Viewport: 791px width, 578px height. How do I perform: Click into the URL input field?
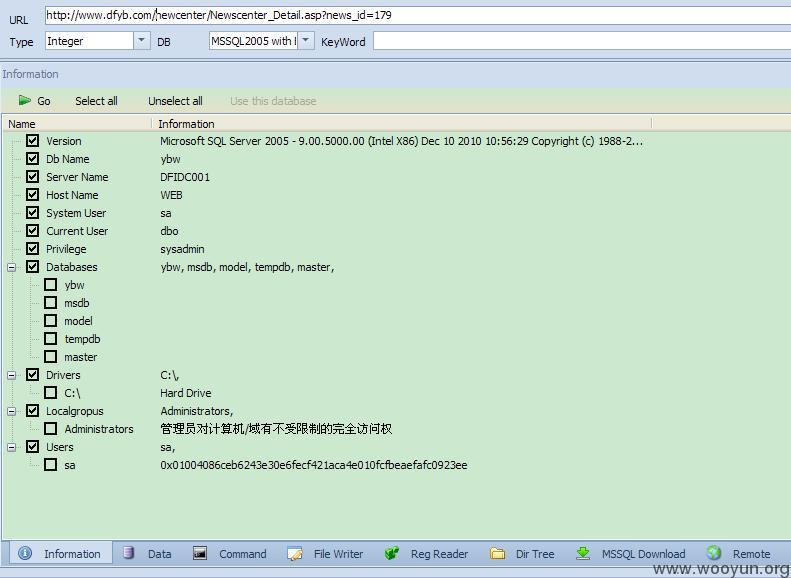[418, 15]
